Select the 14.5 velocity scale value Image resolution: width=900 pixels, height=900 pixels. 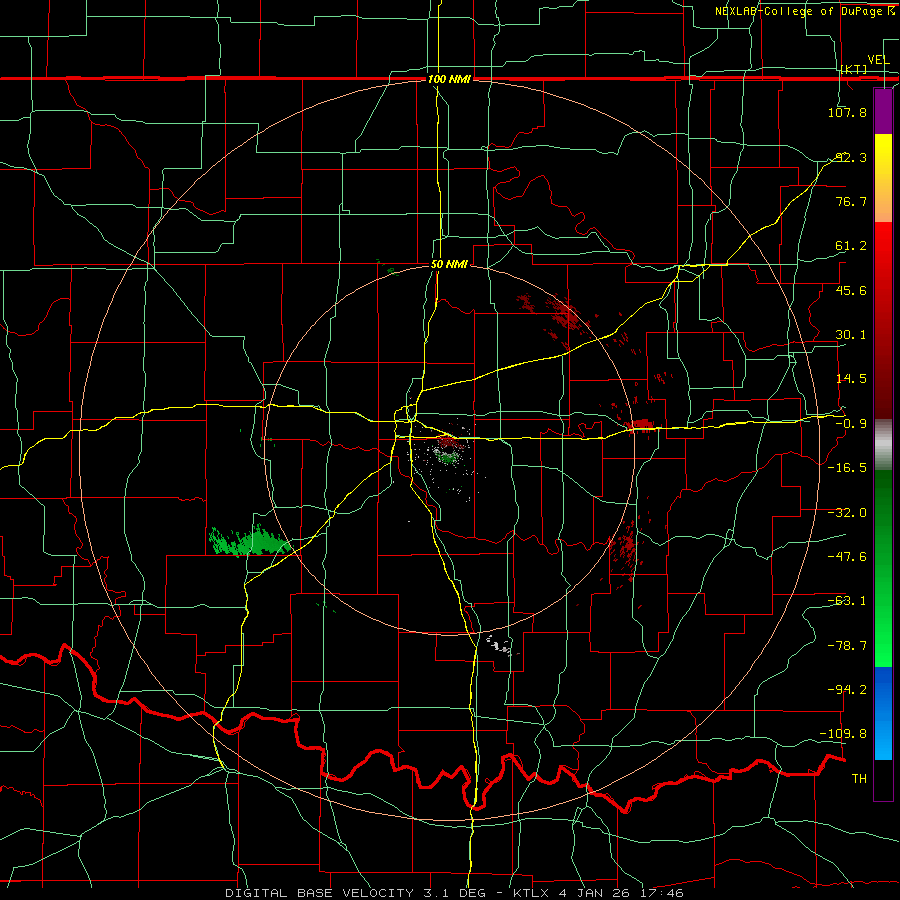[851, 379]
